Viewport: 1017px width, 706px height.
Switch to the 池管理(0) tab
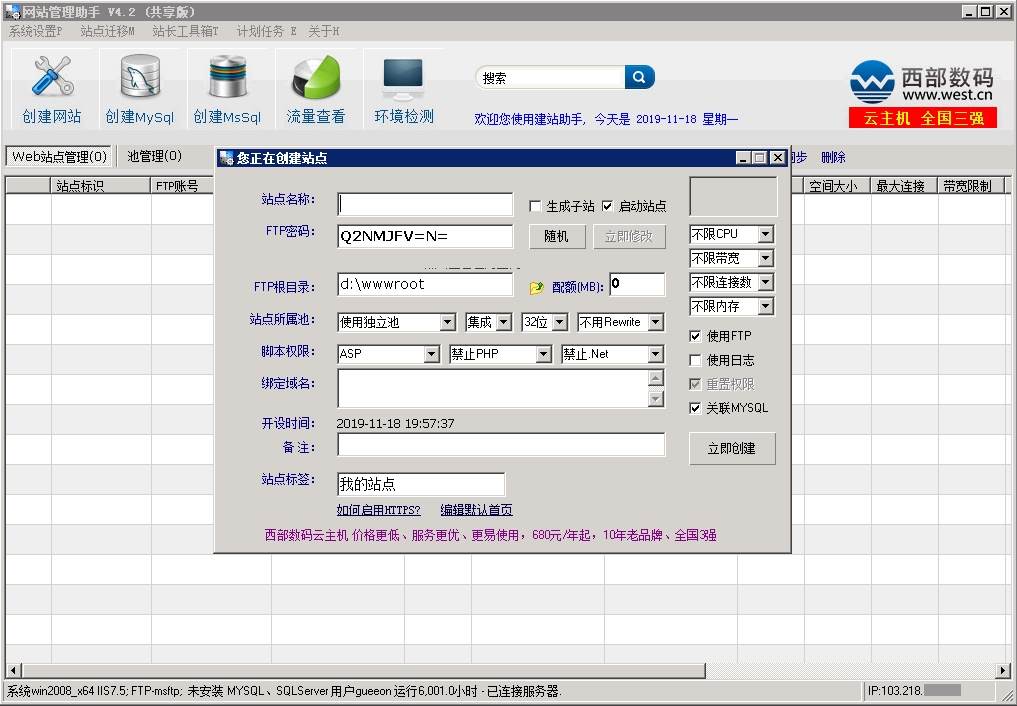coord(154,156)
